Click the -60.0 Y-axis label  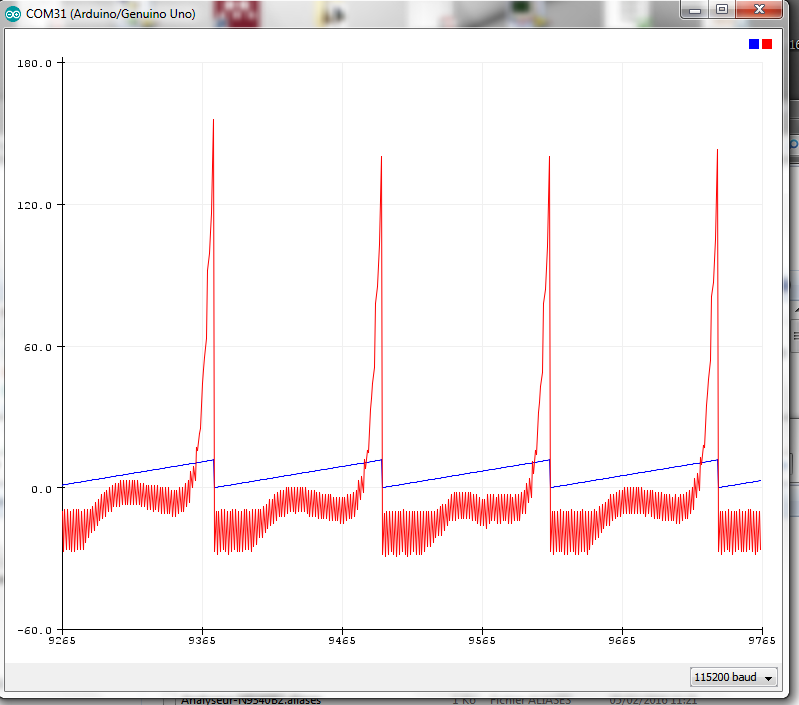pos(35,631)
